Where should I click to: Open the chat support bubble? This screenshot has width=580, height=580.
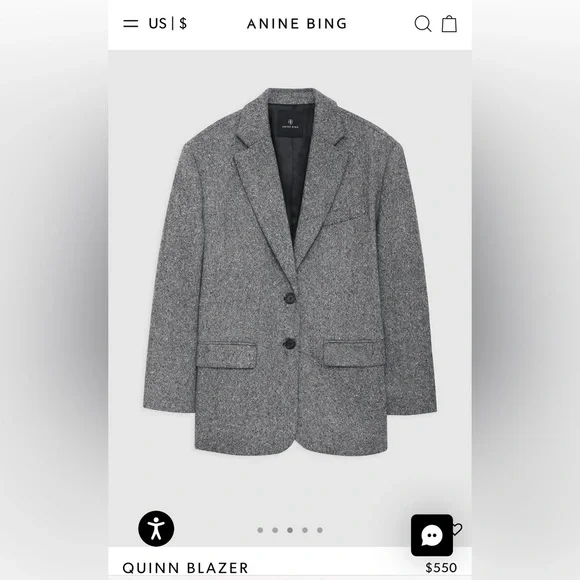432,535
